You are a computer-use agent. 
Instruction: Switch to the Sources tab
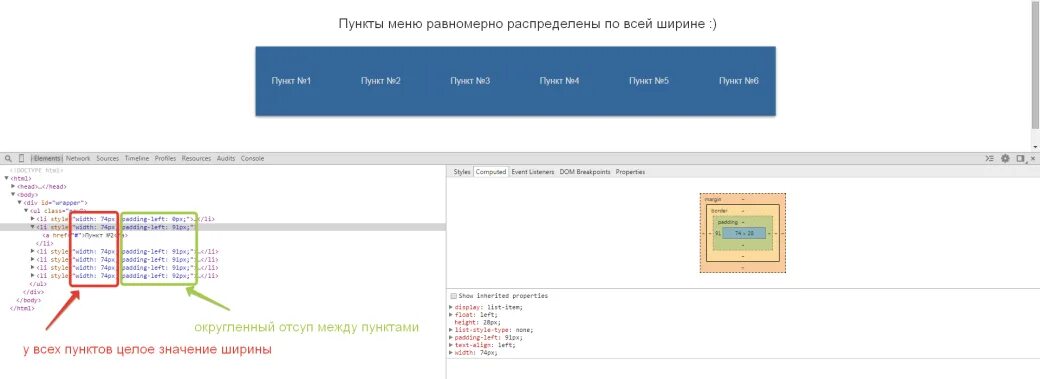click(x=107, y=159)
